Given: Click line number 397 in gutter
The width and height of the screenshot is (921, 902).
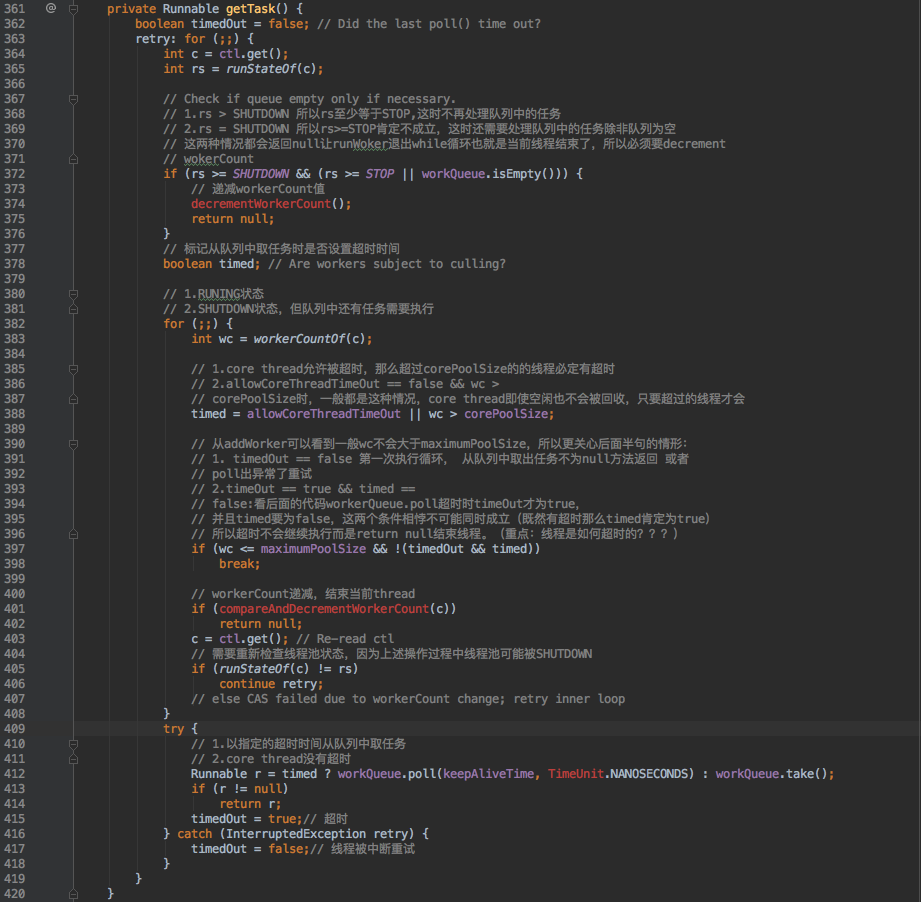Looking at the screenshot, I should 15,549.
